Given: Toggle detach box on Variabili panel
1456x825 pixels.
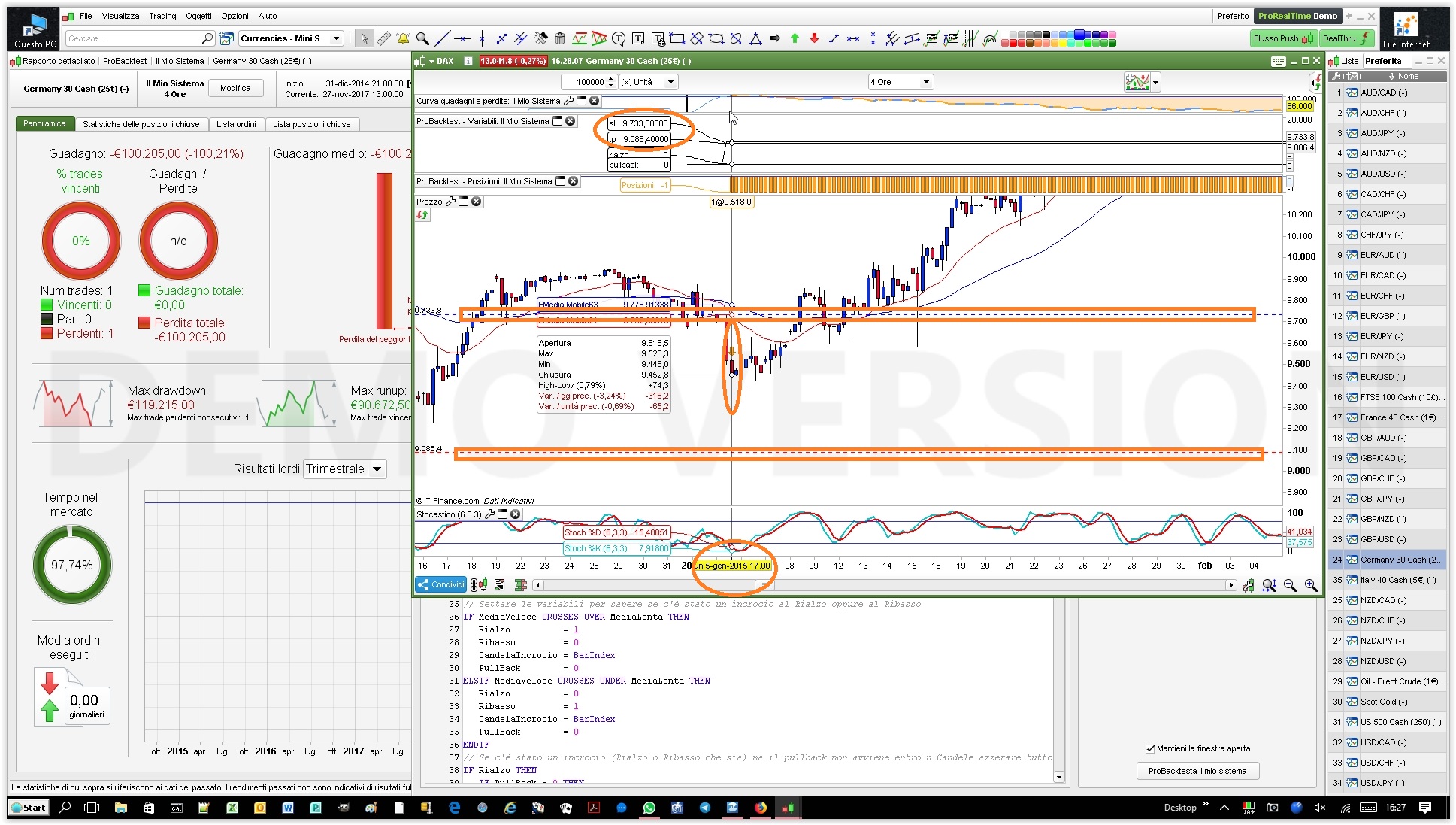Looking at the screenshot, I should click(x=558, y=121).
